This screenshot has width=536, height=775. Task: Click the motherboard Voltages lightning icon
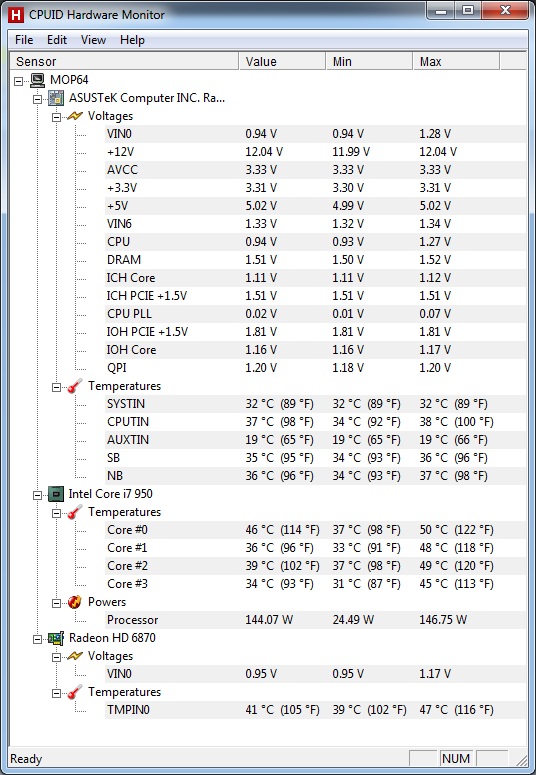[x=75, y=116]
